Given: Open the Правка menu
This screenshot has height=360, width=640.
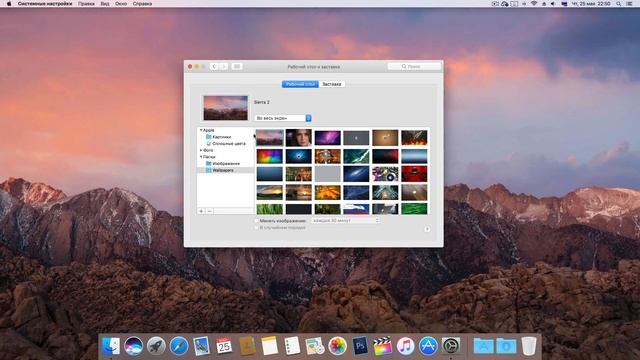Looking at the screenshot, I should 86,4.
